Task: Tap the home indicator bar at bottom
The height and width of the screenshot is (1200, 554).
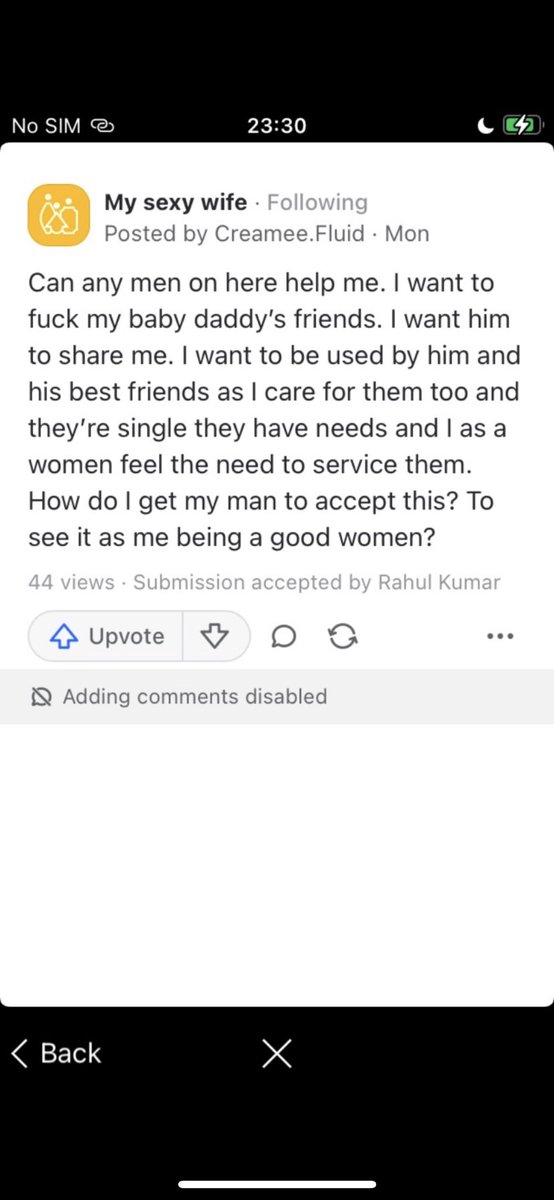Action: click(x=277, y=1185)
